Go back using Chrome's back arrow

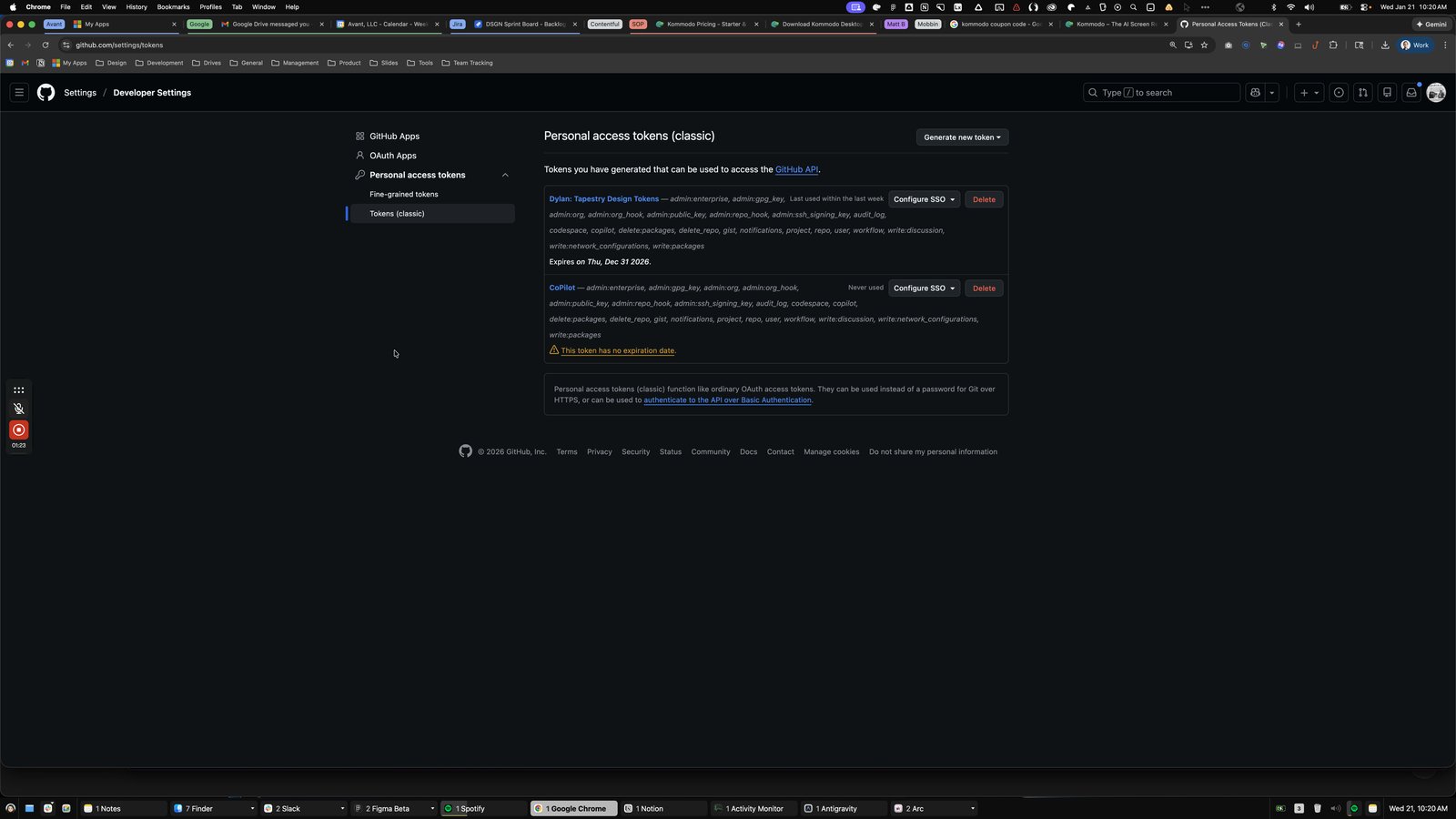11,45
